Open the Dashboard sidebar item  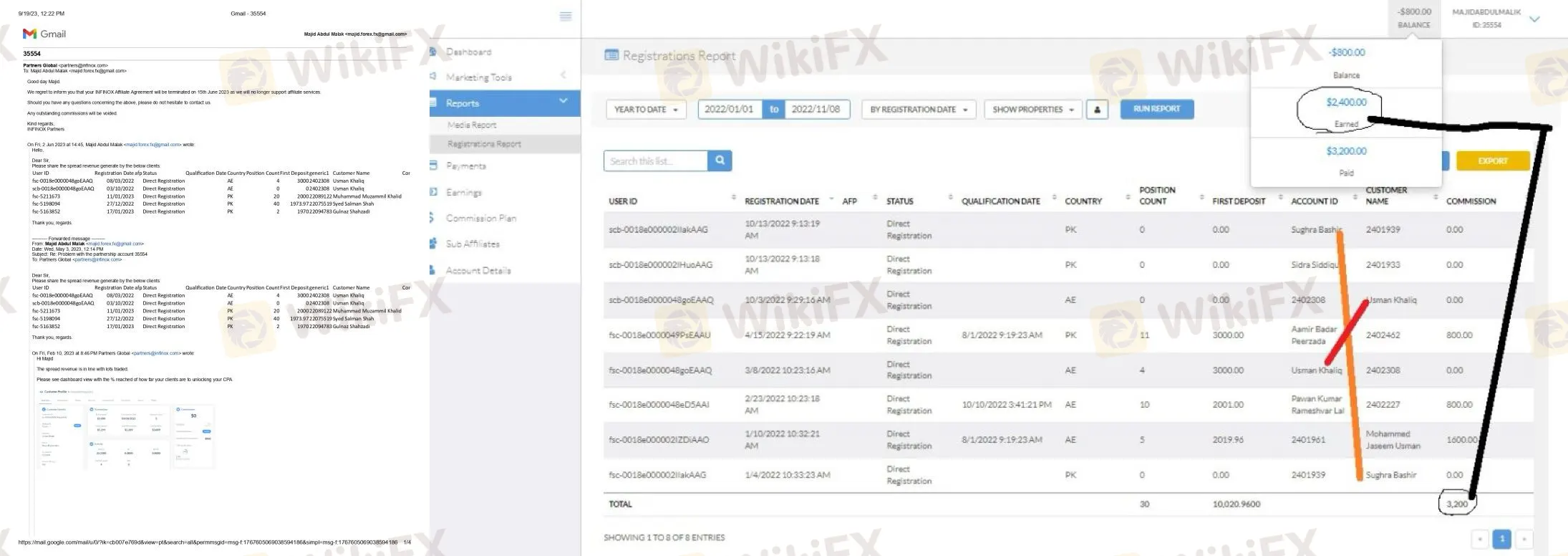468,52
